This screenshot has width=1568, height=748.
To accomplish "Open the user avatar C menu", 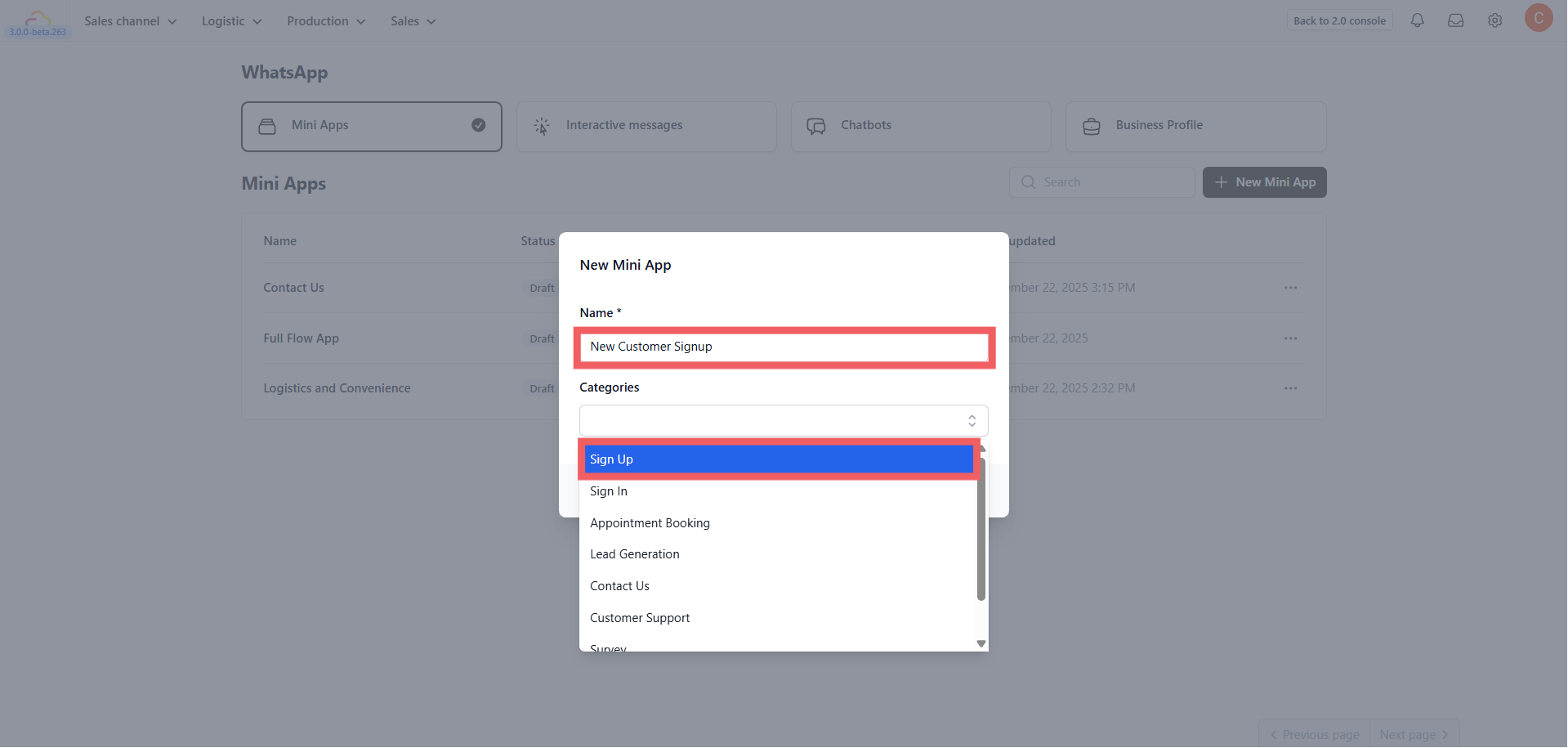I will click(1538, 18).
